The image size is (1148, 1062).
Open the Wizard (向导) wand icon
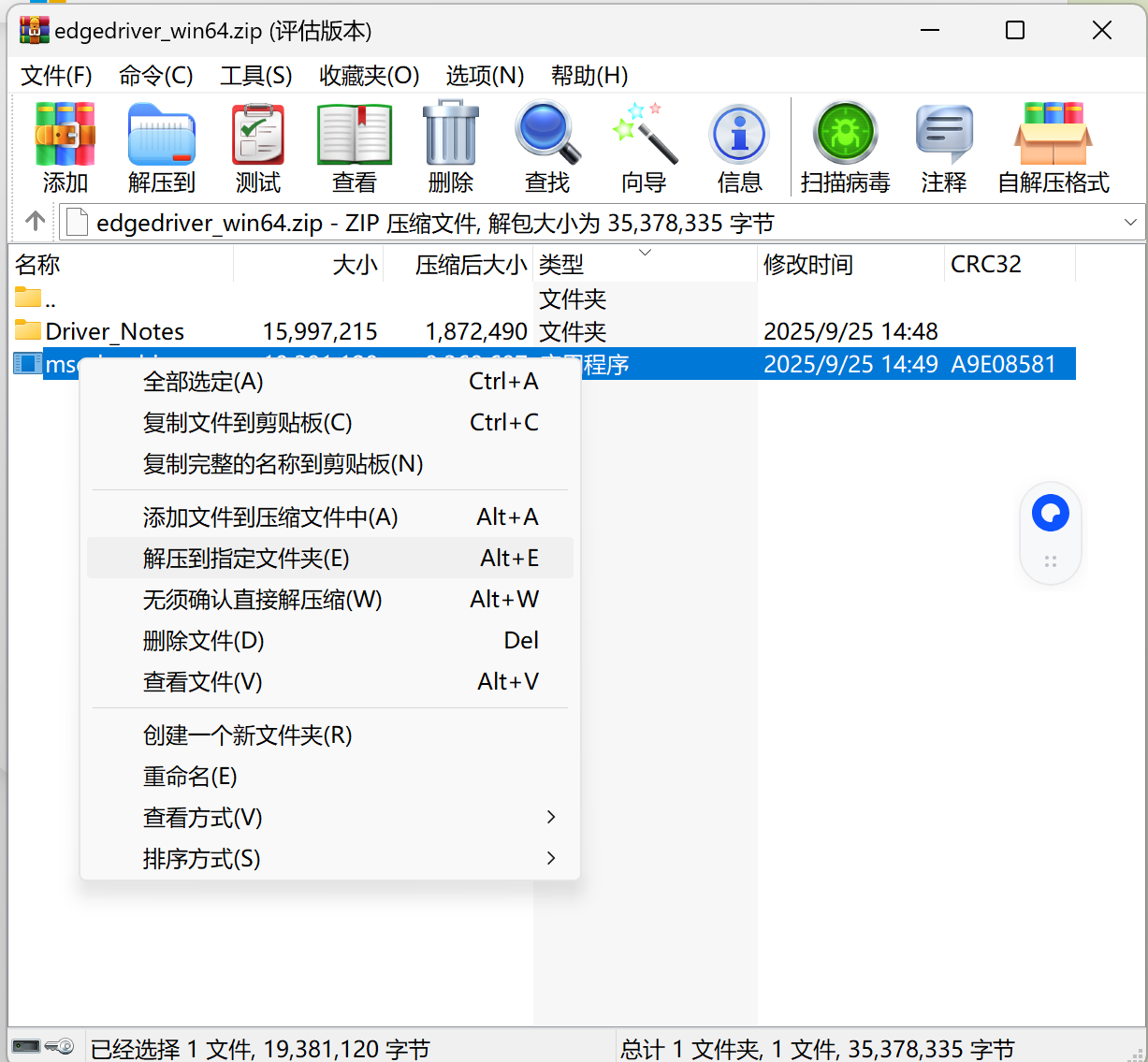coord(644,134)
